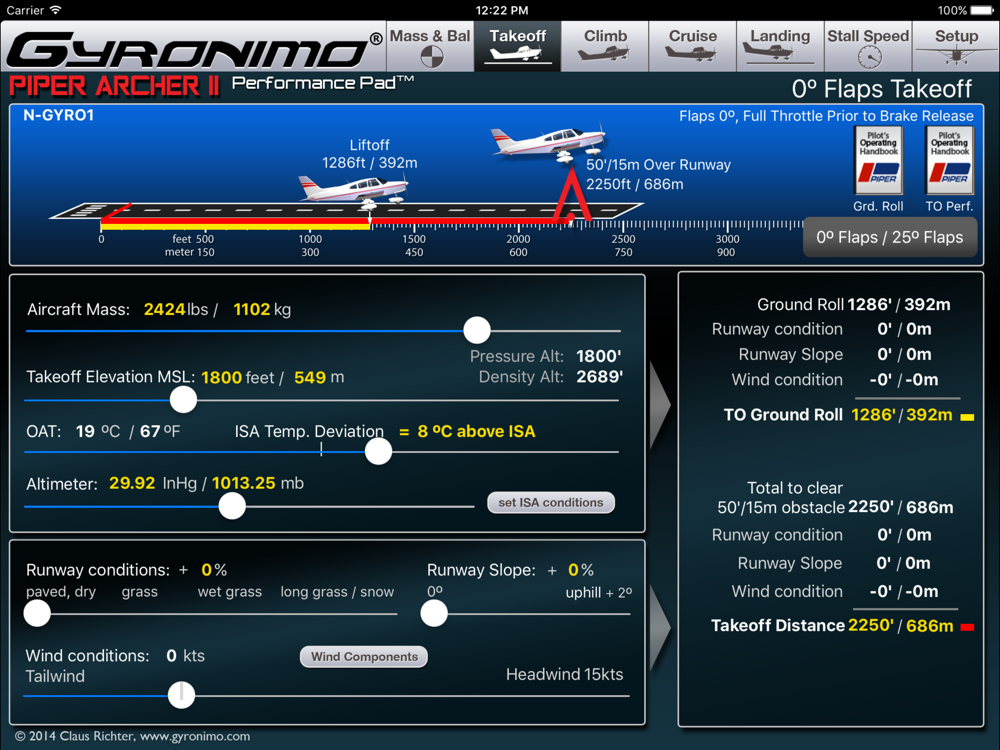Click the battery indicator in status bar
Viewport: 1000px width, 750px height.
(981, 10)
